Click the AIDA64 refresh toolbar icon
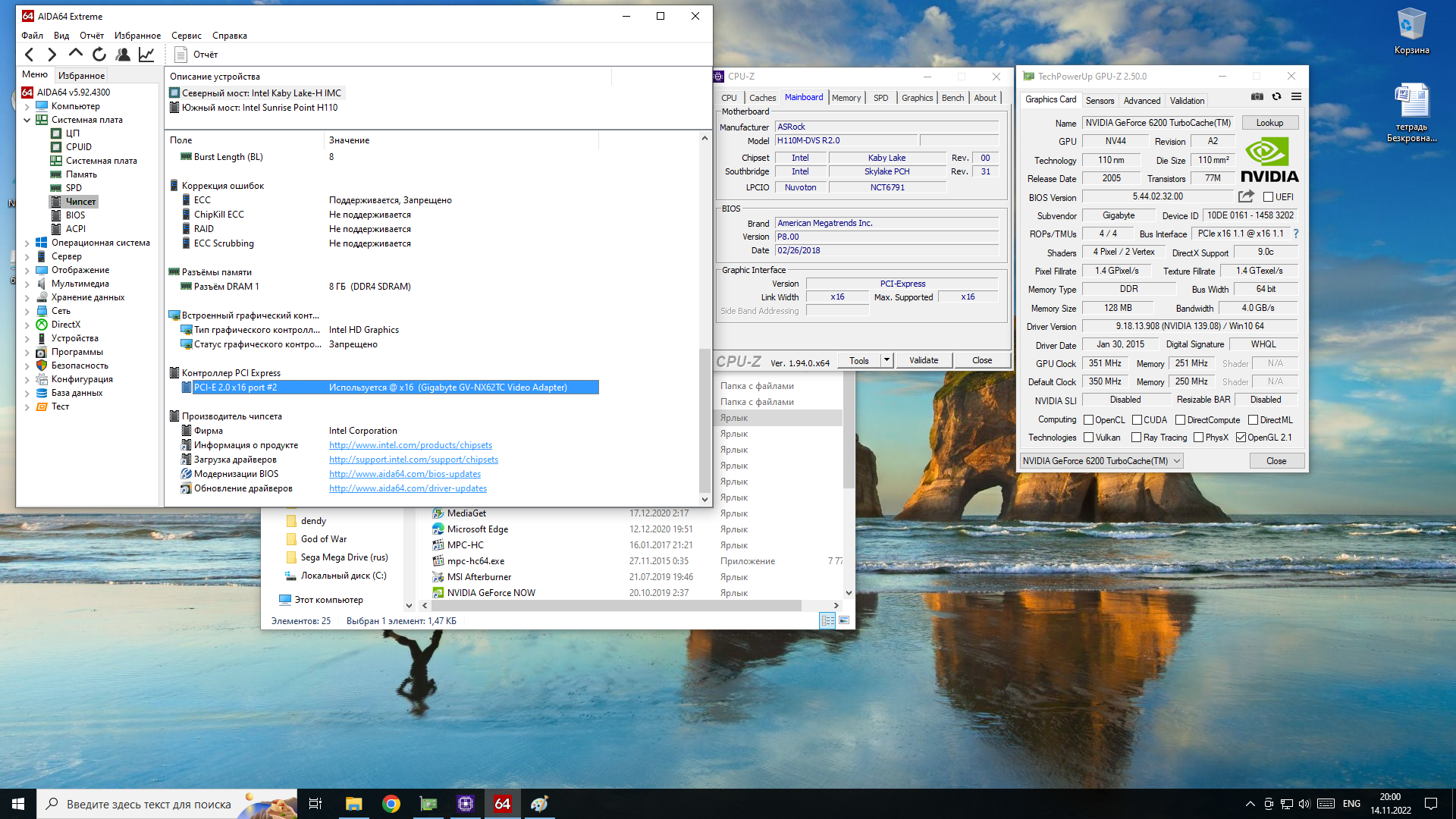The height and width of the screenshot is (819, 1456). click(99, 54)
